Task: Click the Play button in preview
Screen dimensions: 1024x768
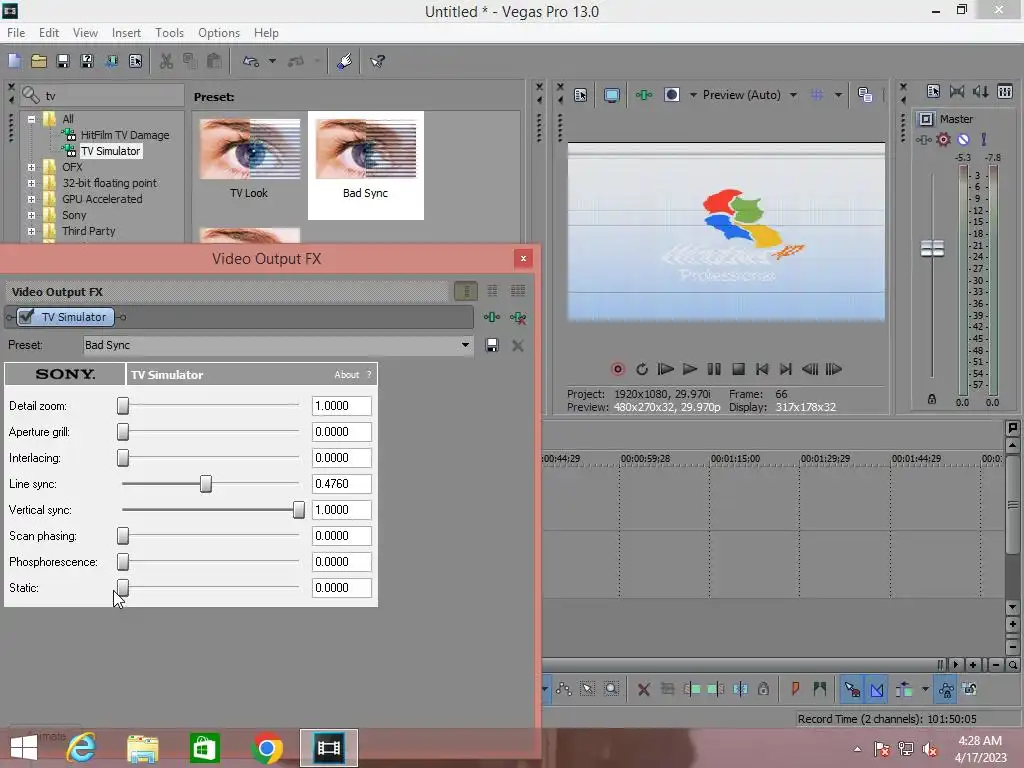Action: 690,369
